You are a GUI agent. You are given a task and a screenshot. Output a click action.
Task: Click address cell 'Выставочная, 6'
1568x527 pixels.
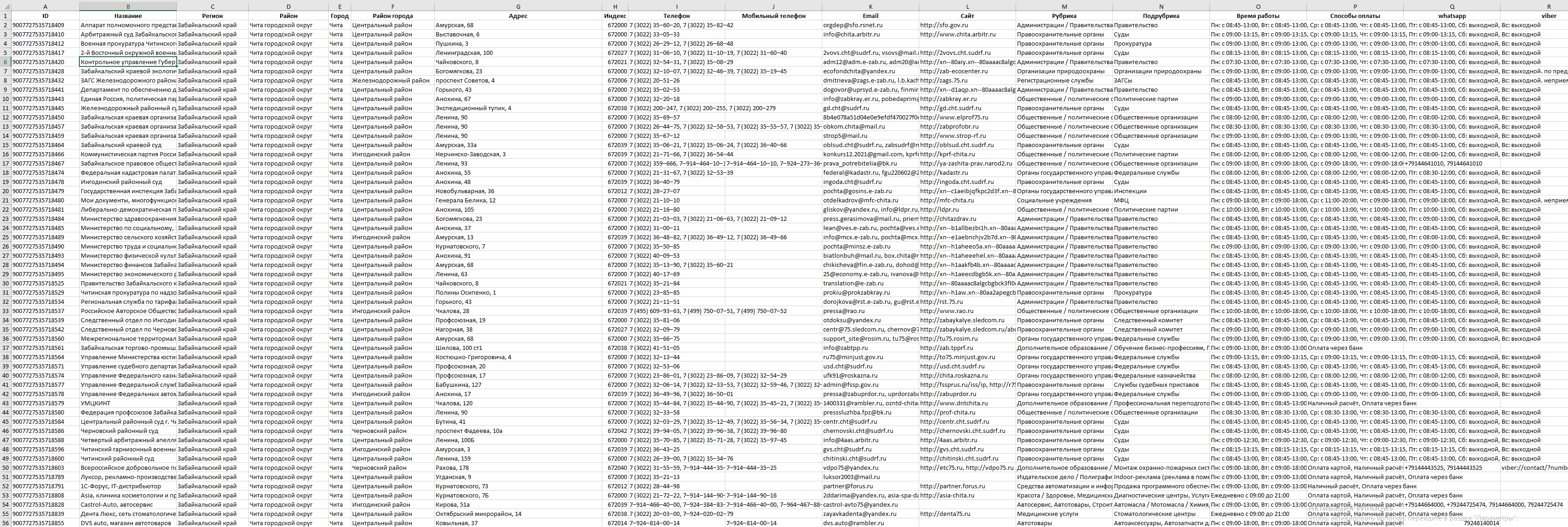point(518,35)
